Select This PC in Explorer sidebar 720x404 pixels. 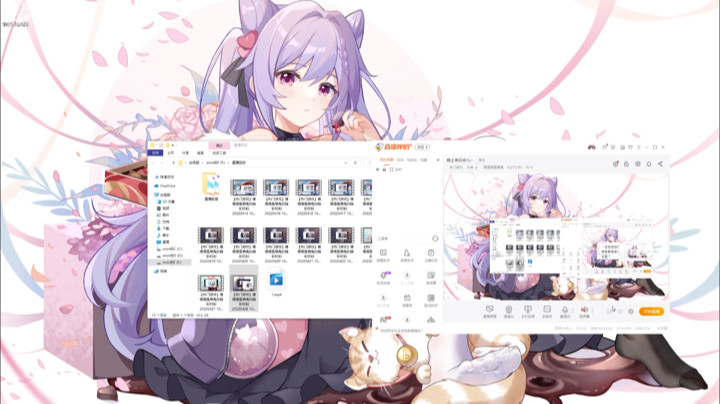point(163,195)
